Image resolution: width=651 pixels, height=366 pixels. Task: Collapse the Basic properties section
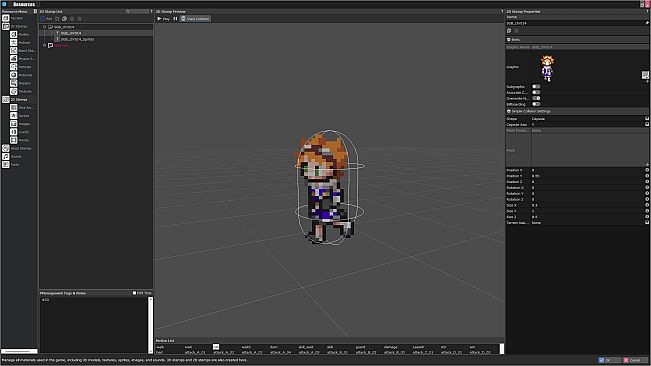coord(509,39)
